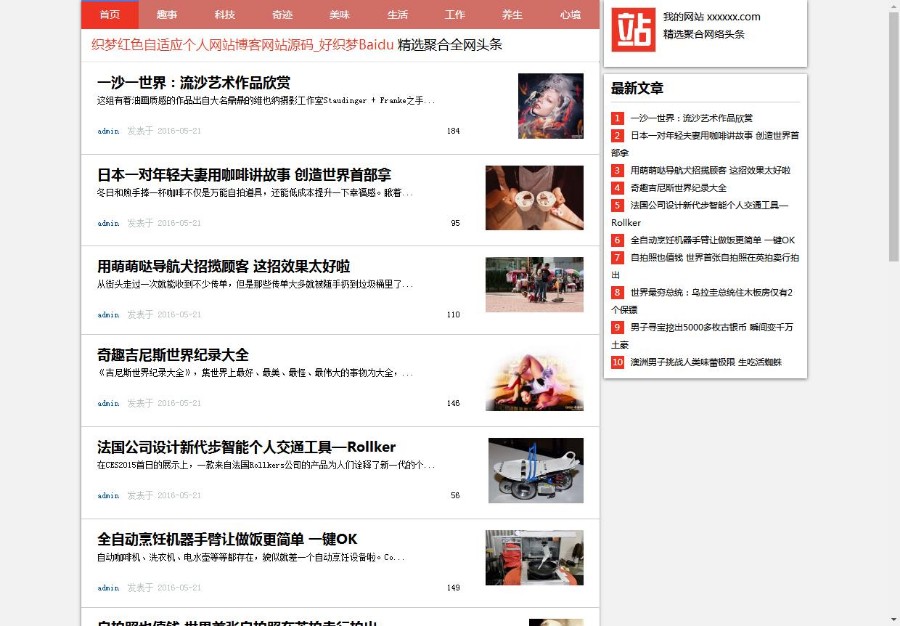Click admin author of guide dog article
The height and width of the screenshot is (626, 900).
tap(108, 314)
